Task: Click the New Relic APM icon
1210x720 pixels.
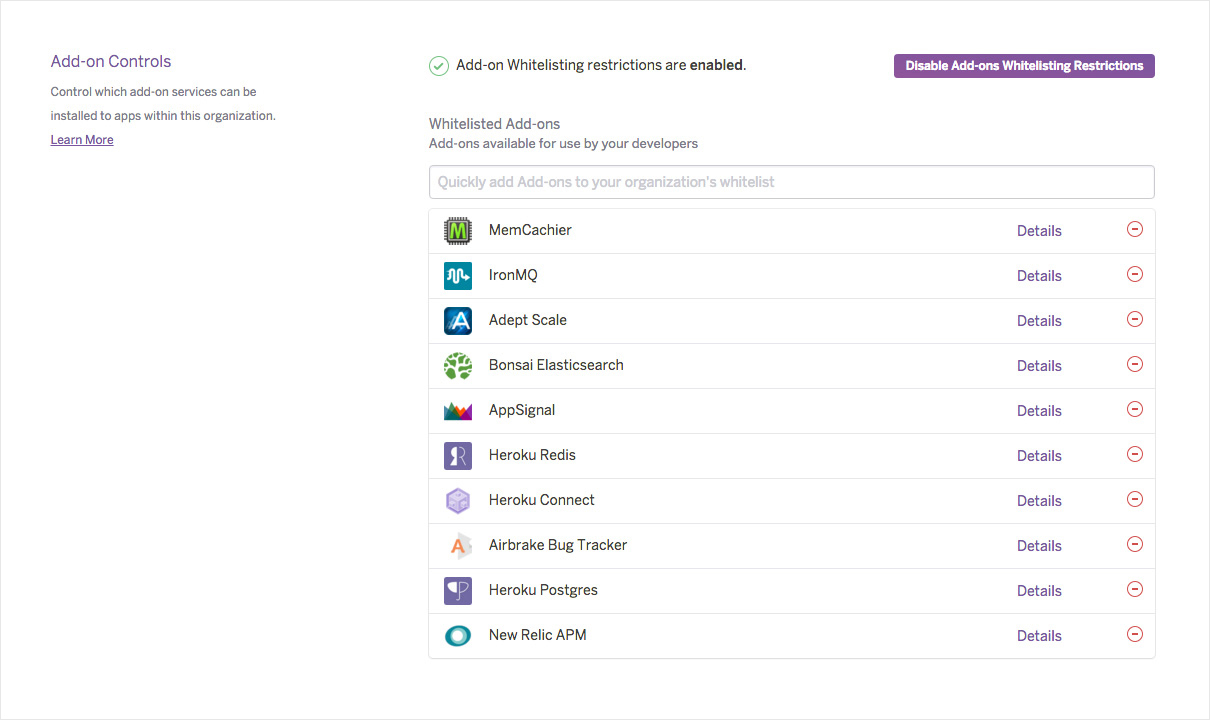Action: [457, 635]
